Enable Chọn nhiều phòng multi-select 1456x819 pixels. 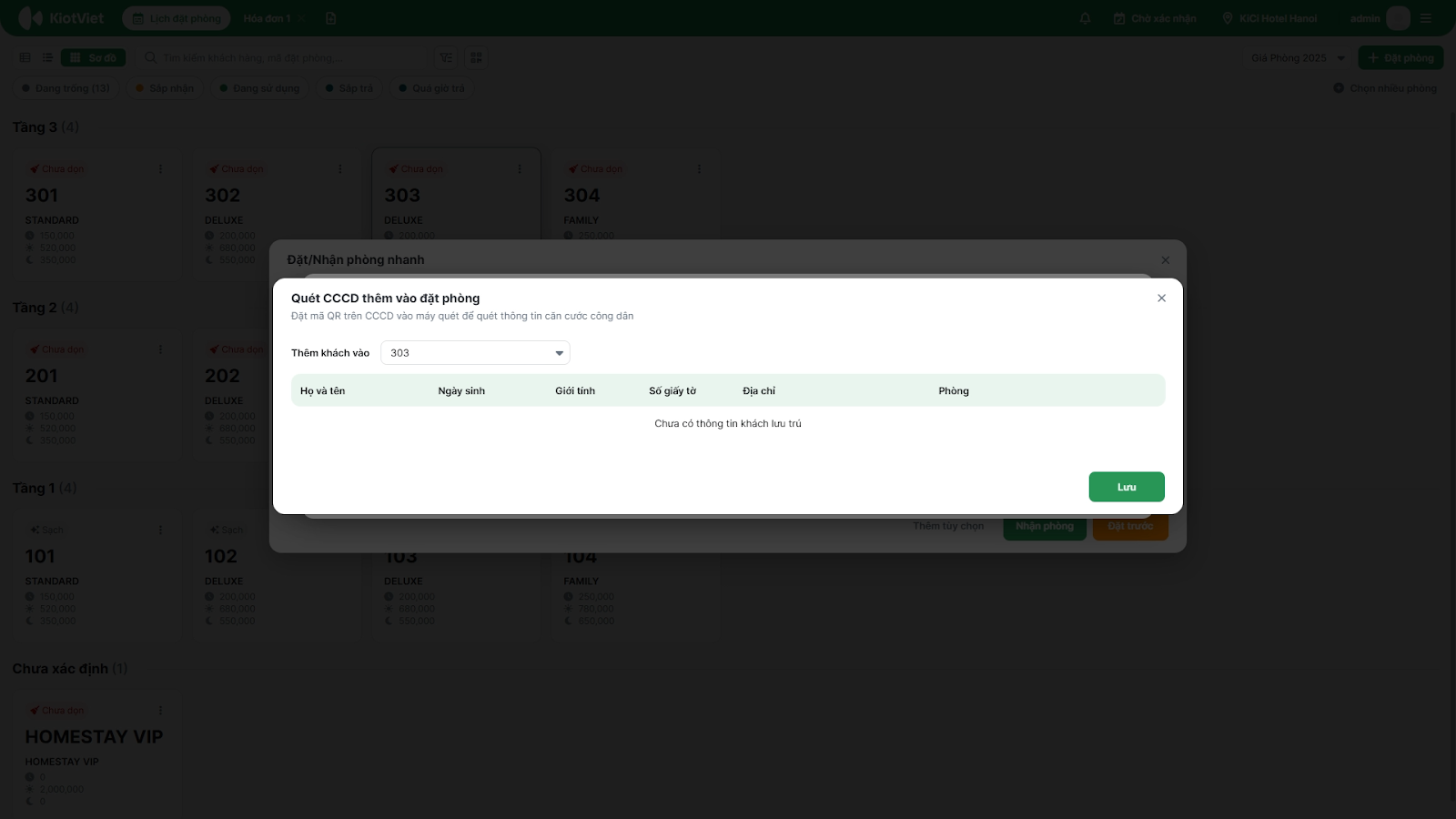point(1385,88)
